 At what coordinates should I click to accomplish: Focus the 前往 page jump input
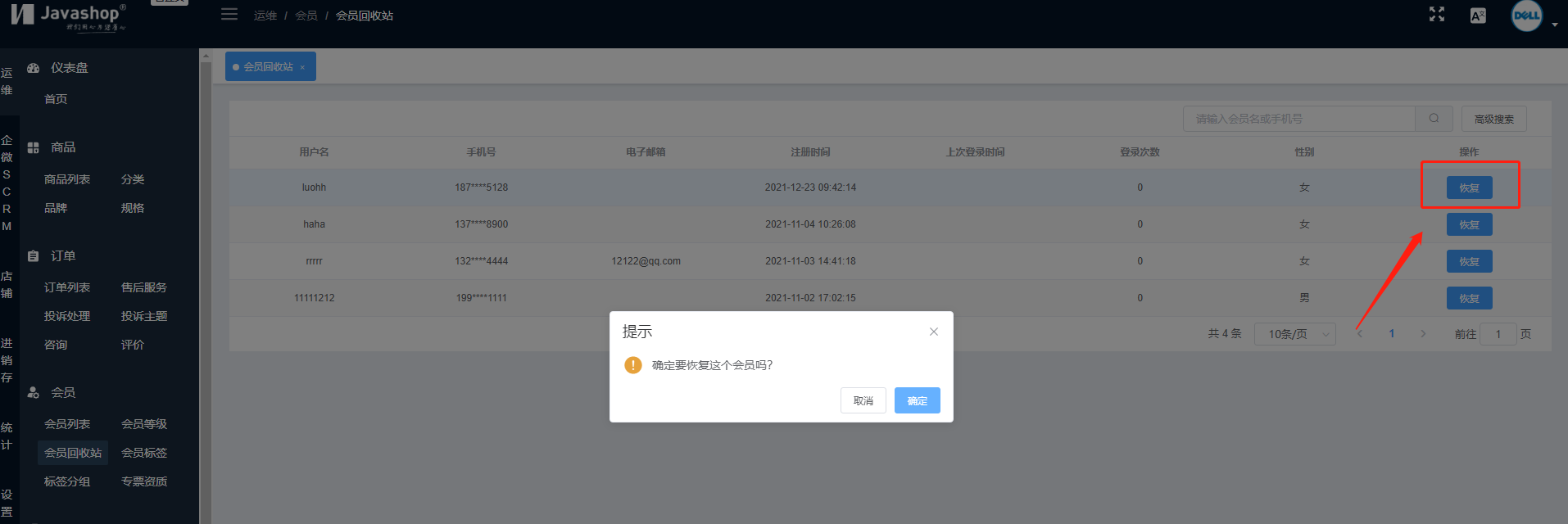tap(1498, 334)
